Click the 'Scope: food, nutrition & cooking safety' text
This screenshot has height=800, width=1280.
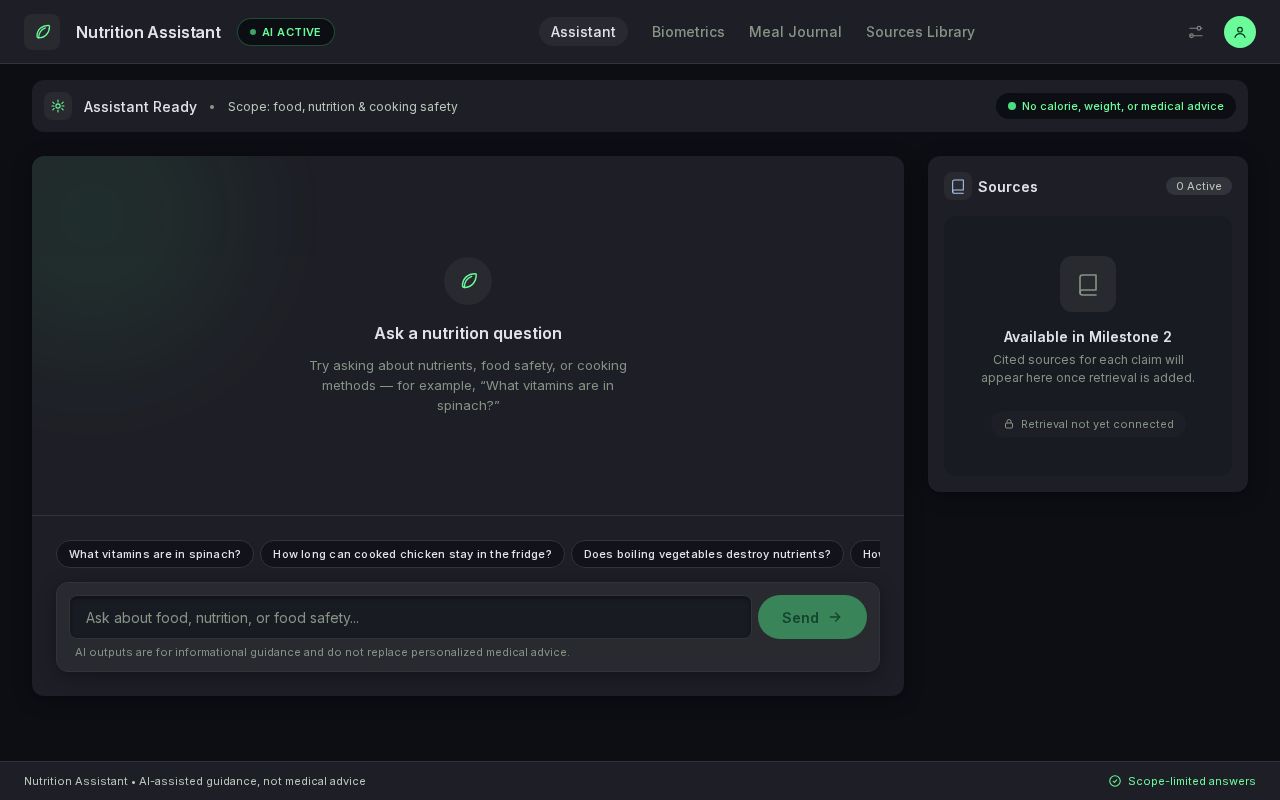343,107
